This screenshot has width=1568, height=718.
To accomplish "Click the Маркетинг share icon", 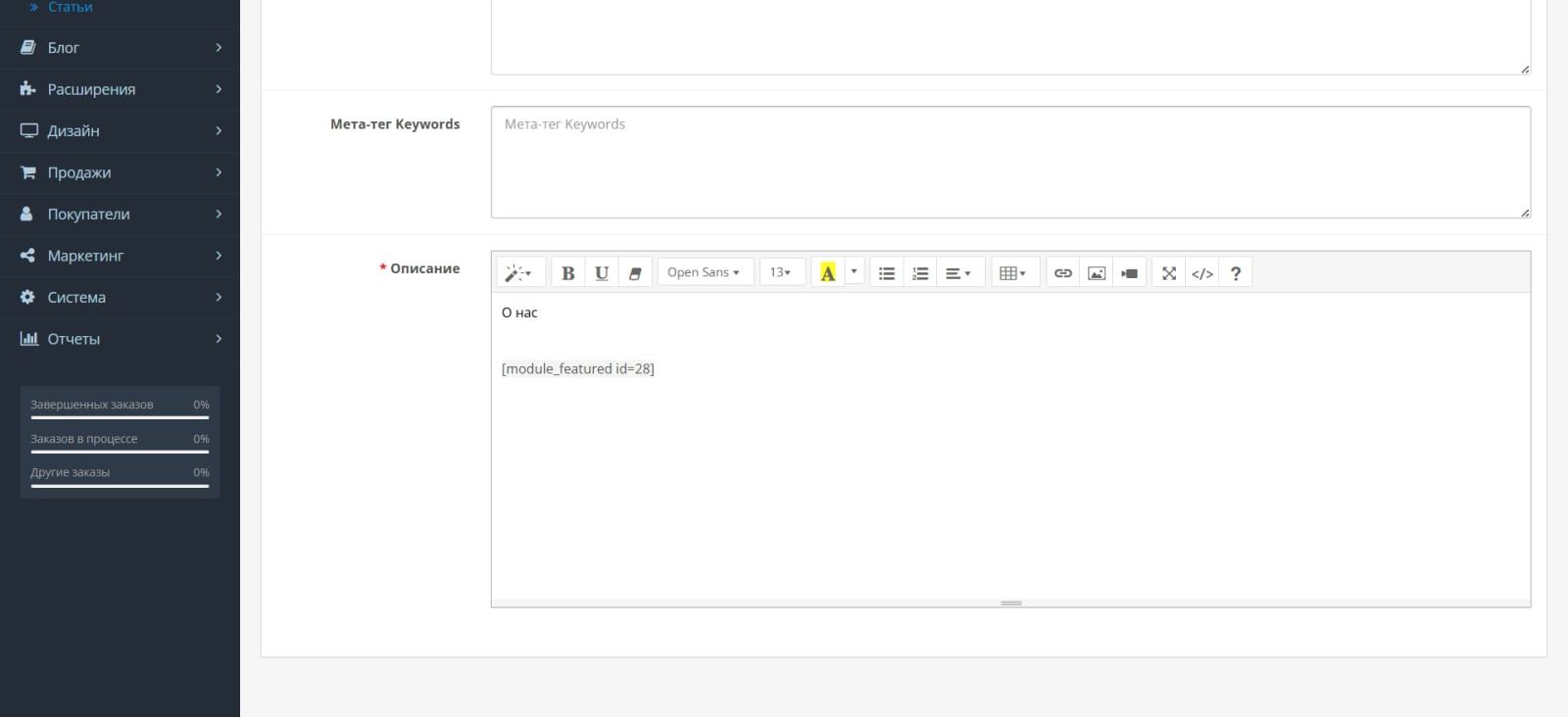I will [x=27, y=256].
